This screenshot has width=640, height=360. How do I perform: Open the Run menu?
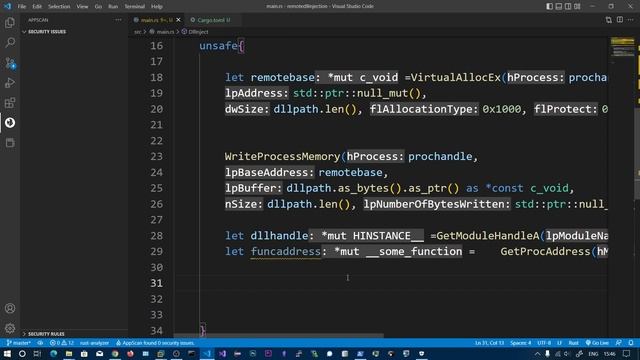coord(113,7)
